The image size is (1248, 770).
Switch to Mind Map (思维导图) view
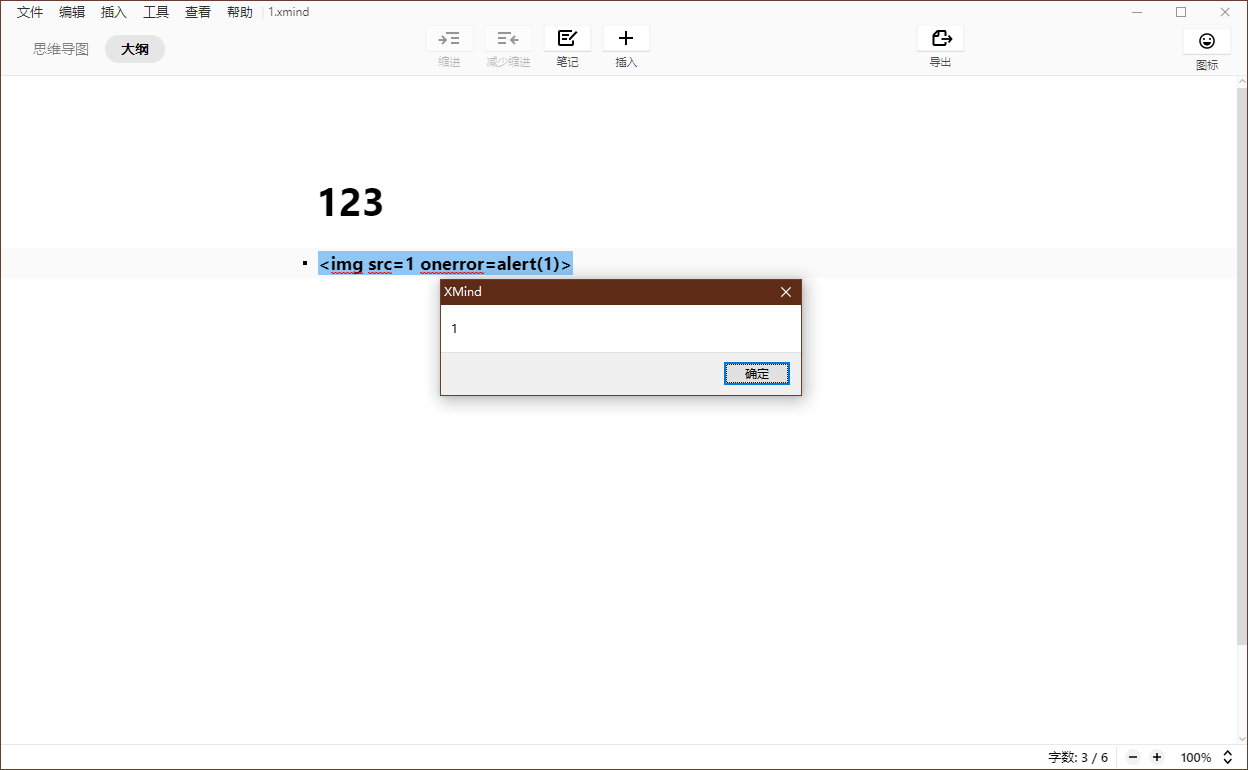click(x=61, y=49)
